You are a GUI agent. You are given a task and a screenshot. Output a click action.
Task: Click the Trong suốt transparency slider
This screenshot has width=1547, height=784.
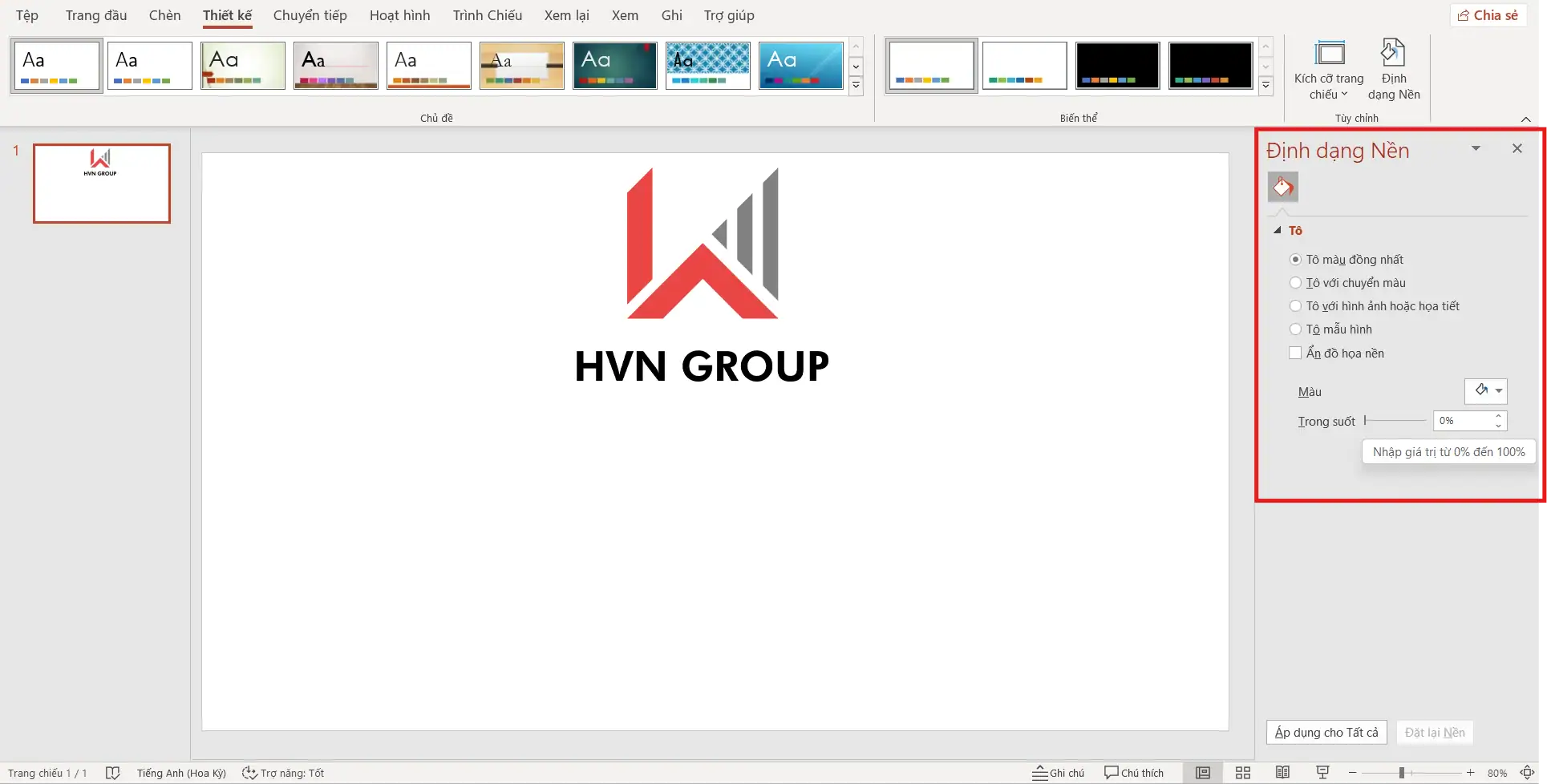pos(1395,421)
